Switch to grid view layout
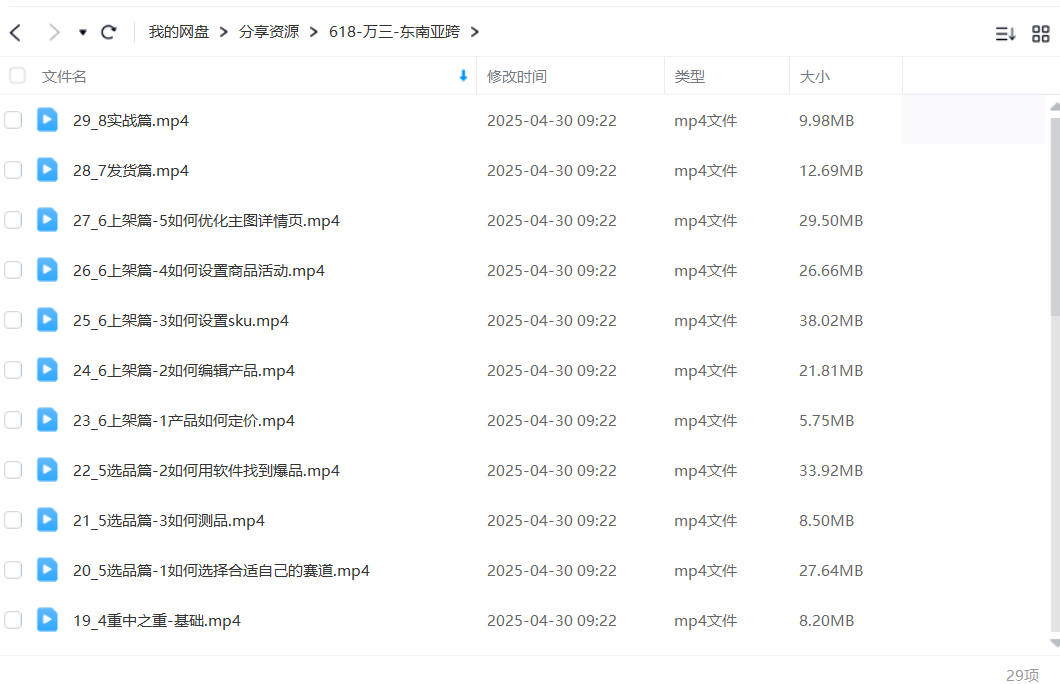The image size is (1060, 684). pyautogui.click(x=1040, y=33)
